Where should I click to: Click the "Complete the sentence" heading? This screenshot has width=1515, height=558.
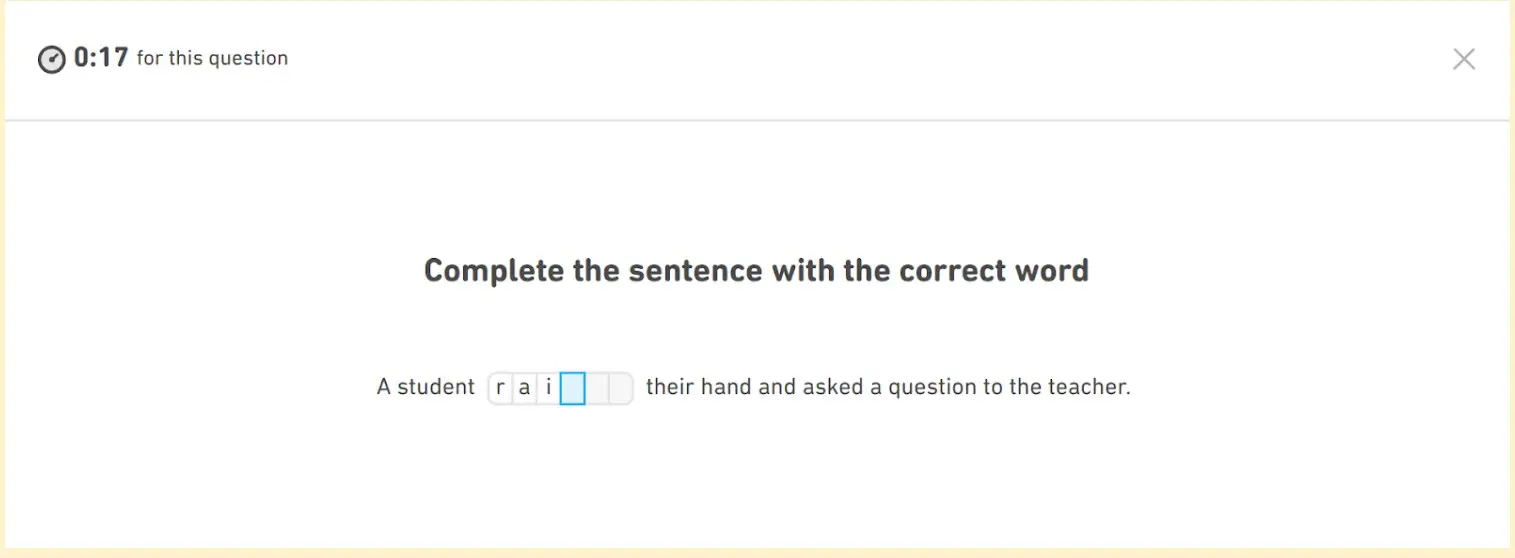pyautogui.click(x=756, y=271)
